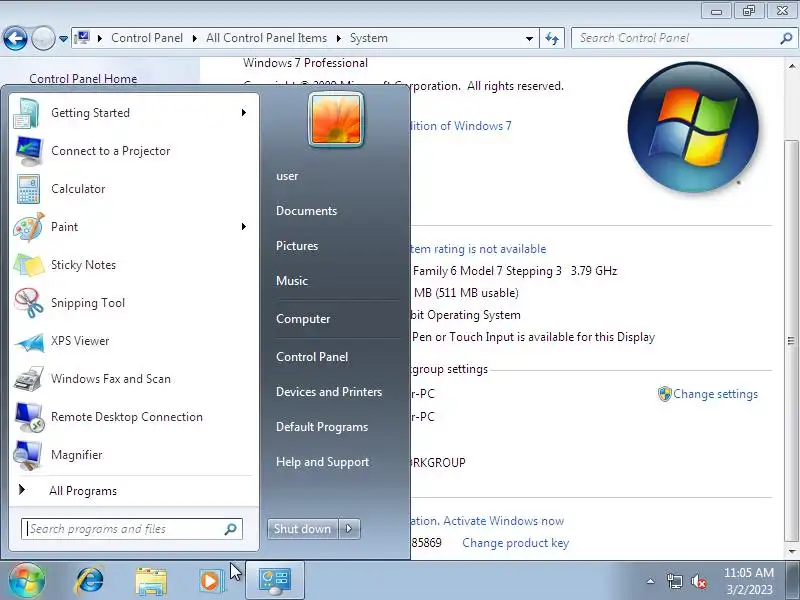The width and height of the screenshot is (800, 600).
Task: Open the user folder in Start menu
Action: pos(287,176)
